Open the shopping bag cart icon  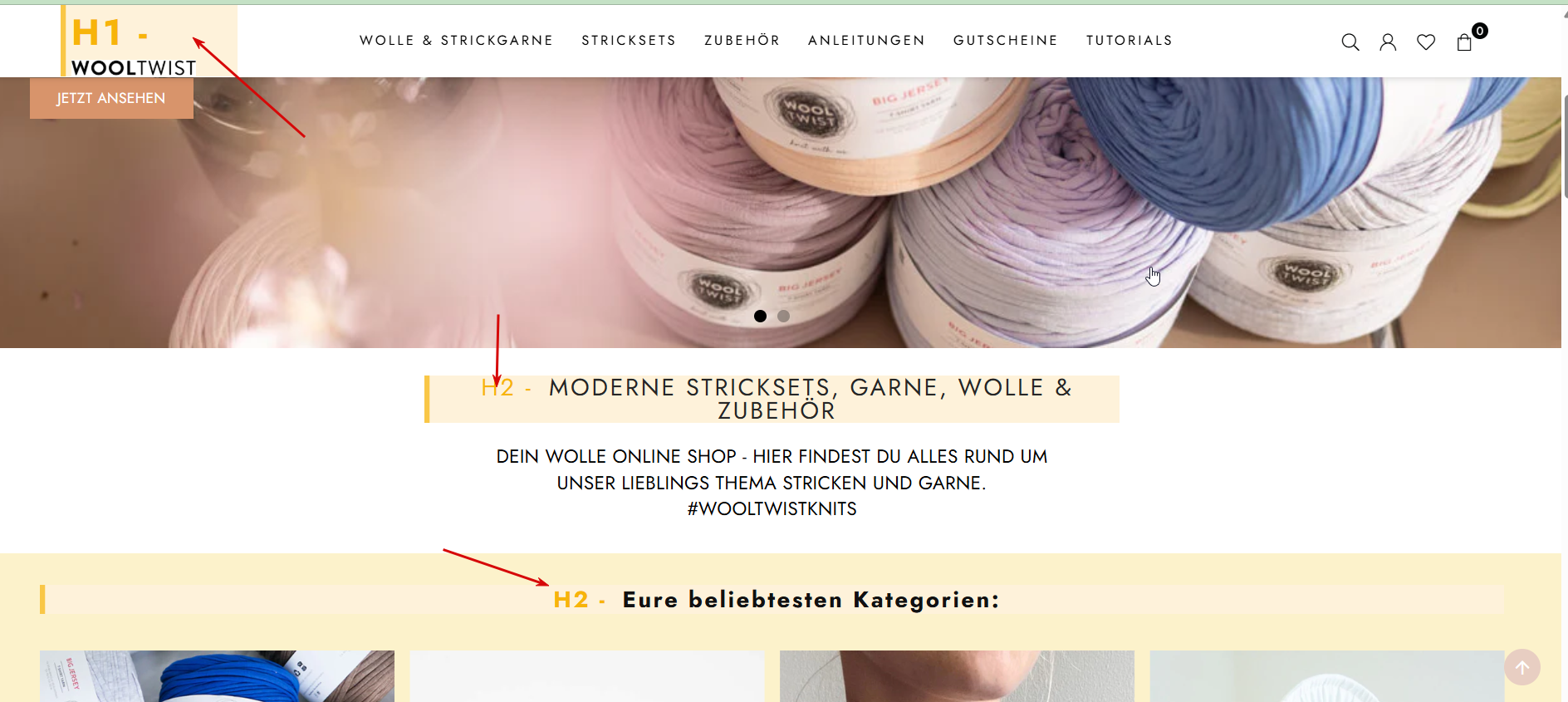1464,42
